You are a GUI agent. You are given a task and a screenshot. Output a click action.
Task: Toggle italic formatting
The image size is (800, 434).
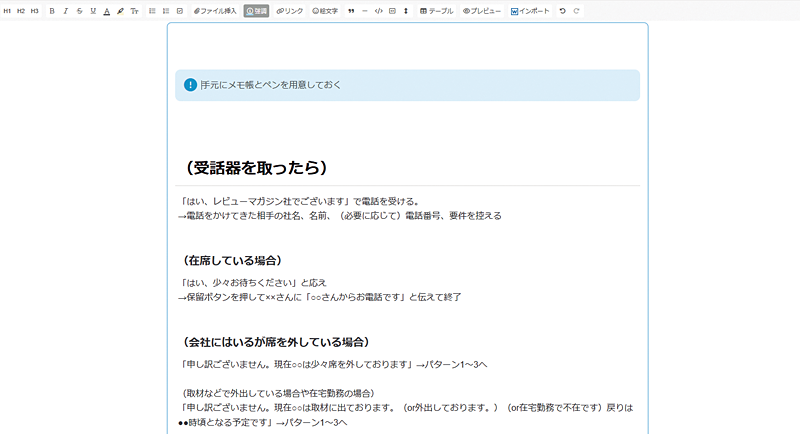coord(66,11)
